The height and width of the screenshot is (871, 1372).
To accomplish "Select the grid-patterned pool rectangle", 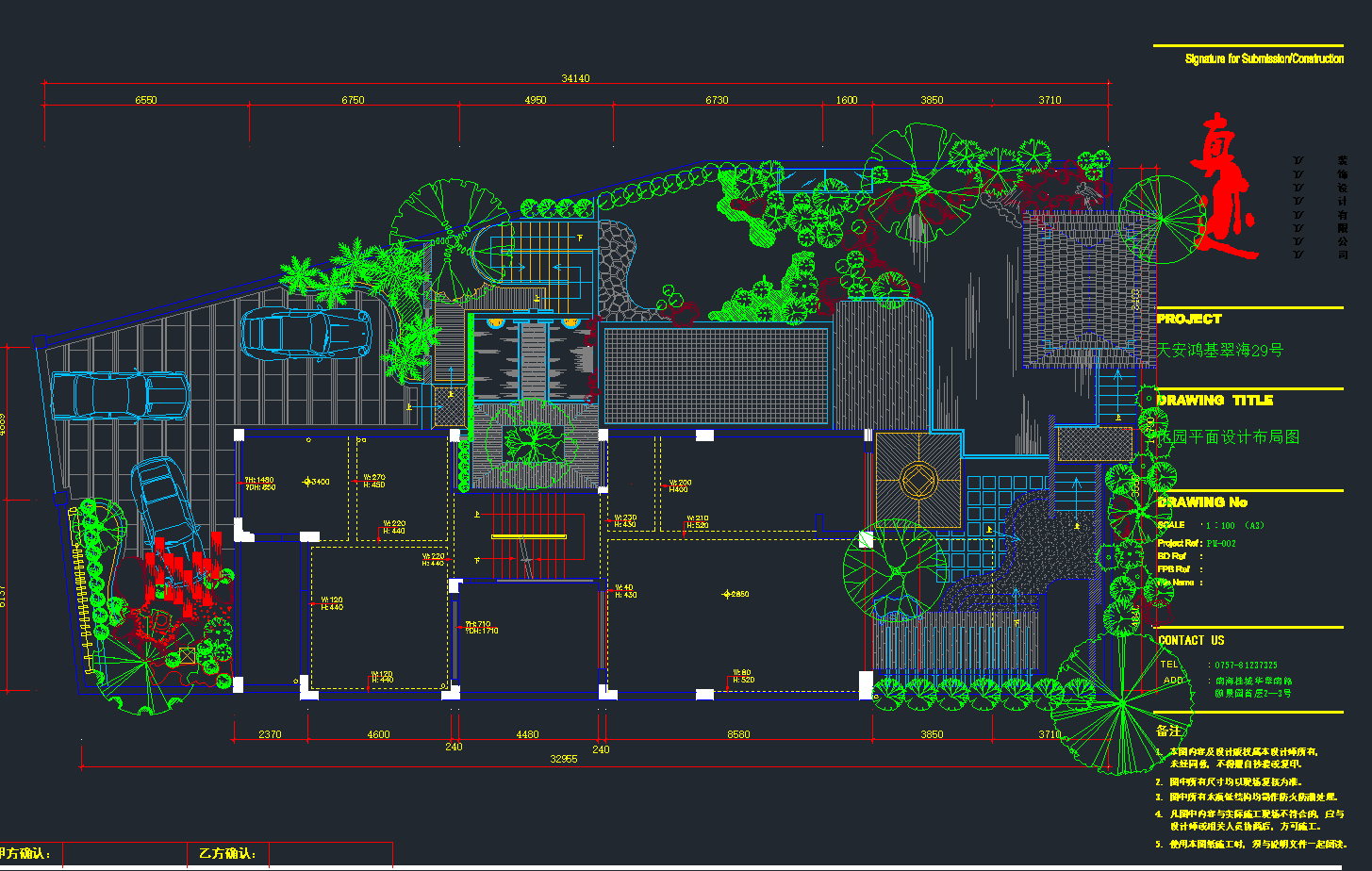I will pos(715,376).
